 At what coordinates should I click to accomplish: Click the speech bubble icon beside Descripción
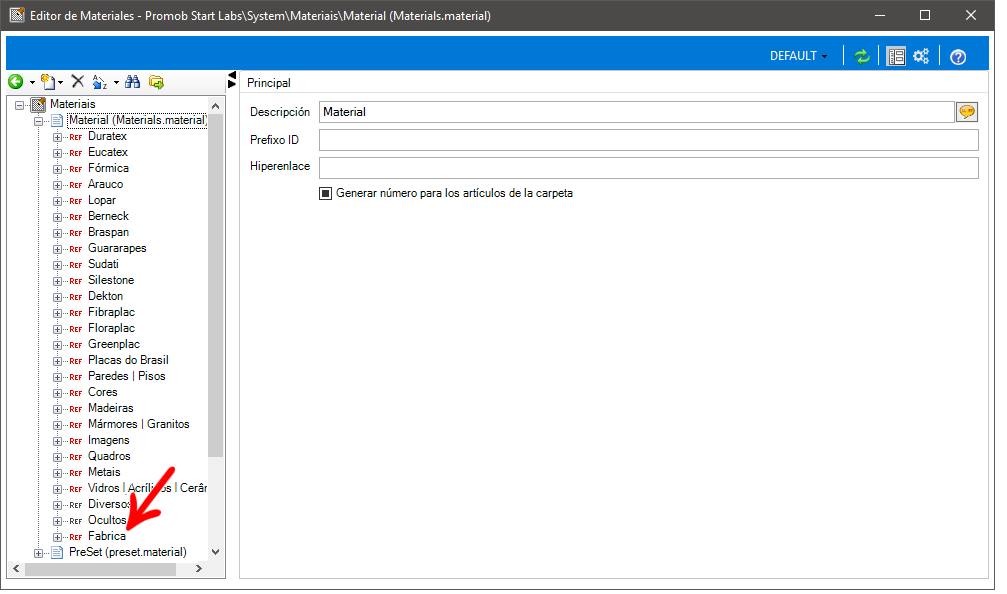click(x=967, y=112)
